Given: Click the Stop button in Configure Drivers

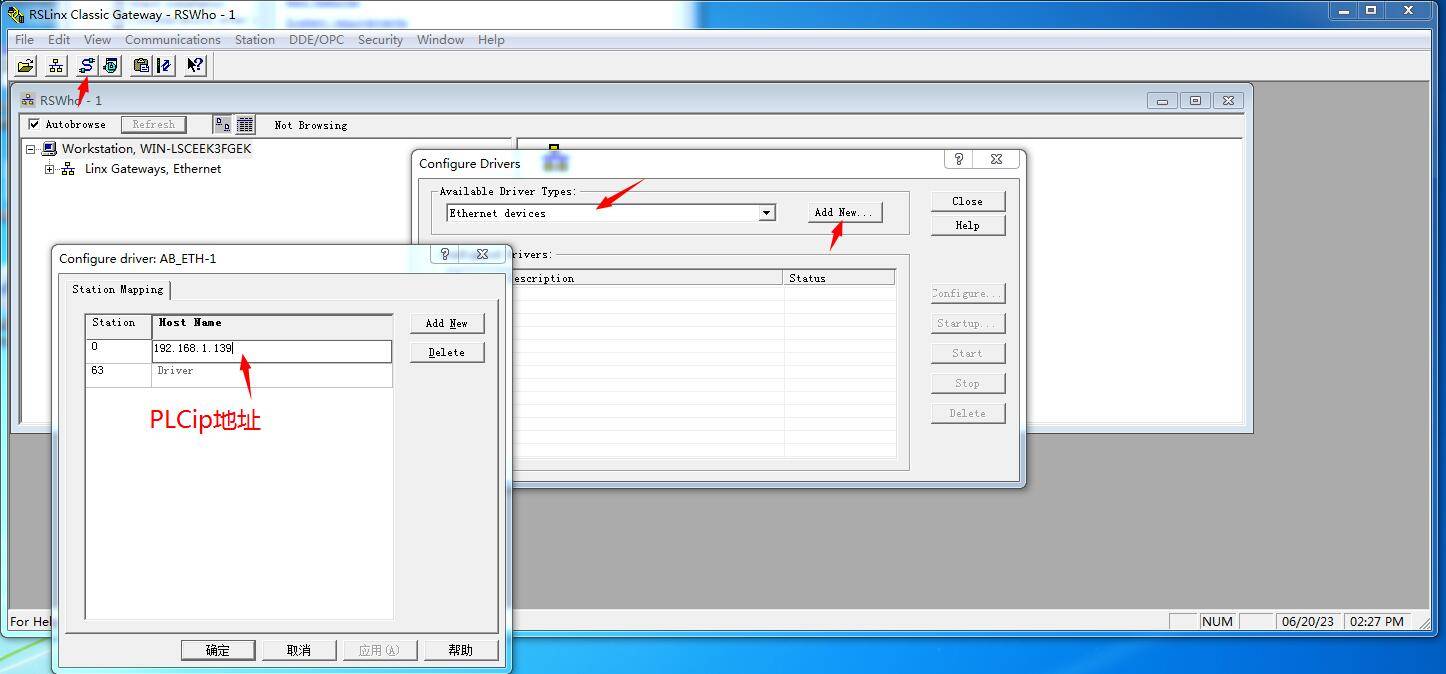Looking at the screenshot, I should [967, 383].
